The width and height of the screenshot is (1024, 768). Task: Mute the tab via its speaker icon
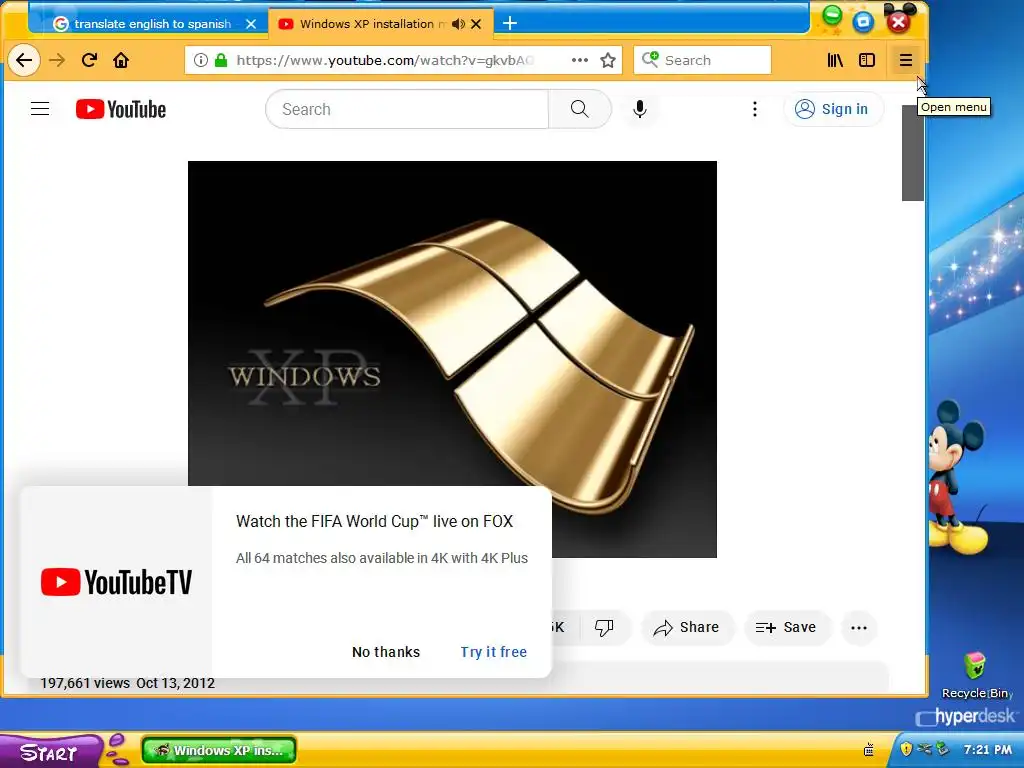458,24
